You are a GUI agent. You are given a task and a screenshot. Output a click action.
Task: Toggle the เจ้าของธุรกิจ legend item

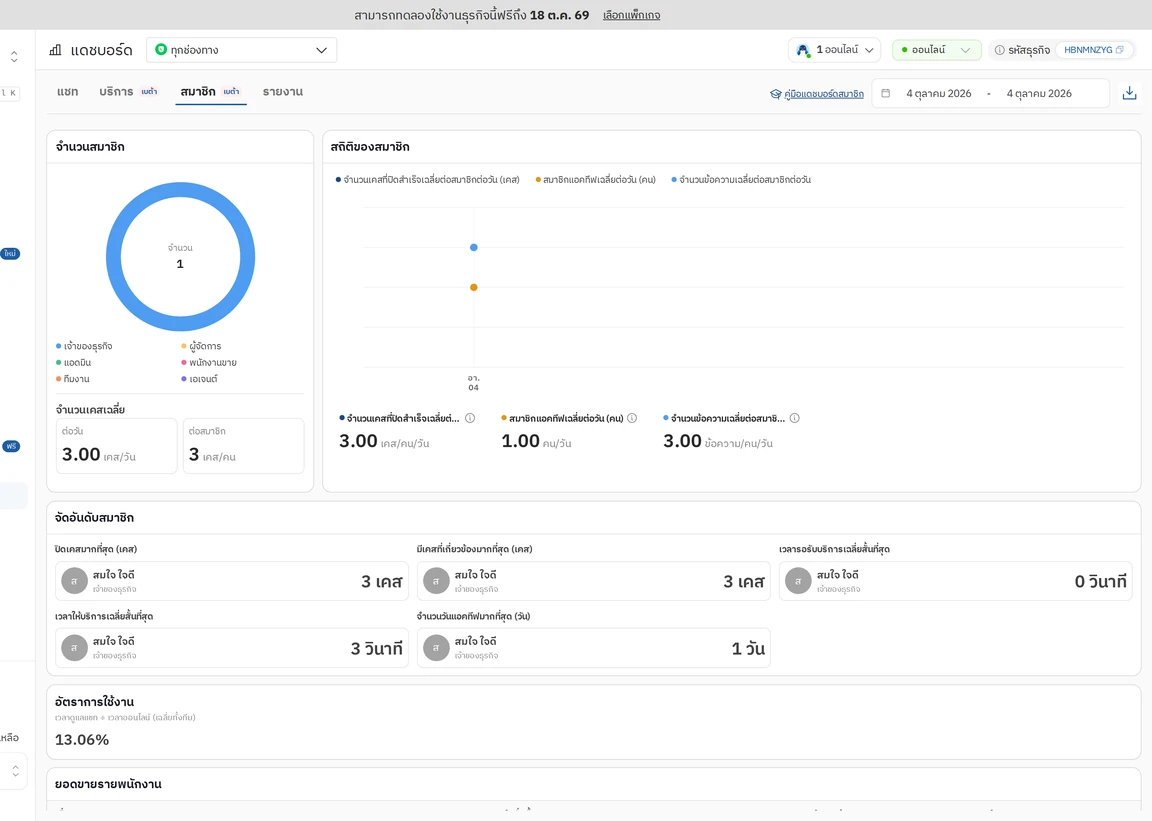84,346
